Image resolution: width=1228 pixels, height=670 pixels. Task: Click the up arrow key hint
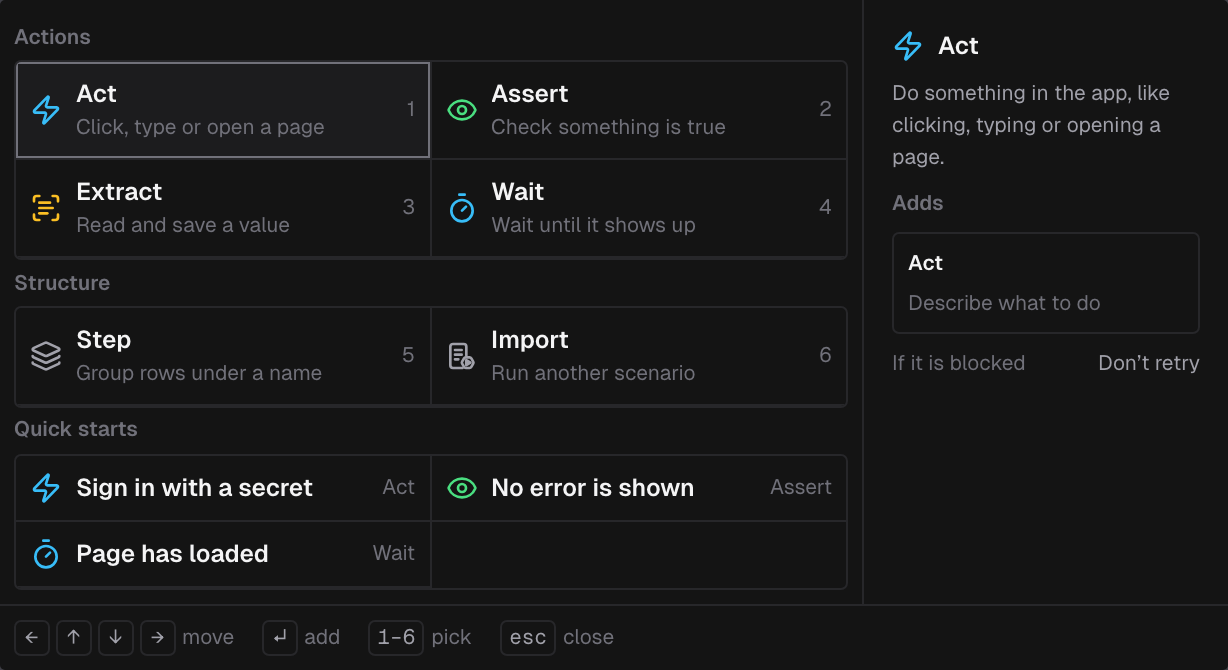pyautogui.click(x=74, y=637)
